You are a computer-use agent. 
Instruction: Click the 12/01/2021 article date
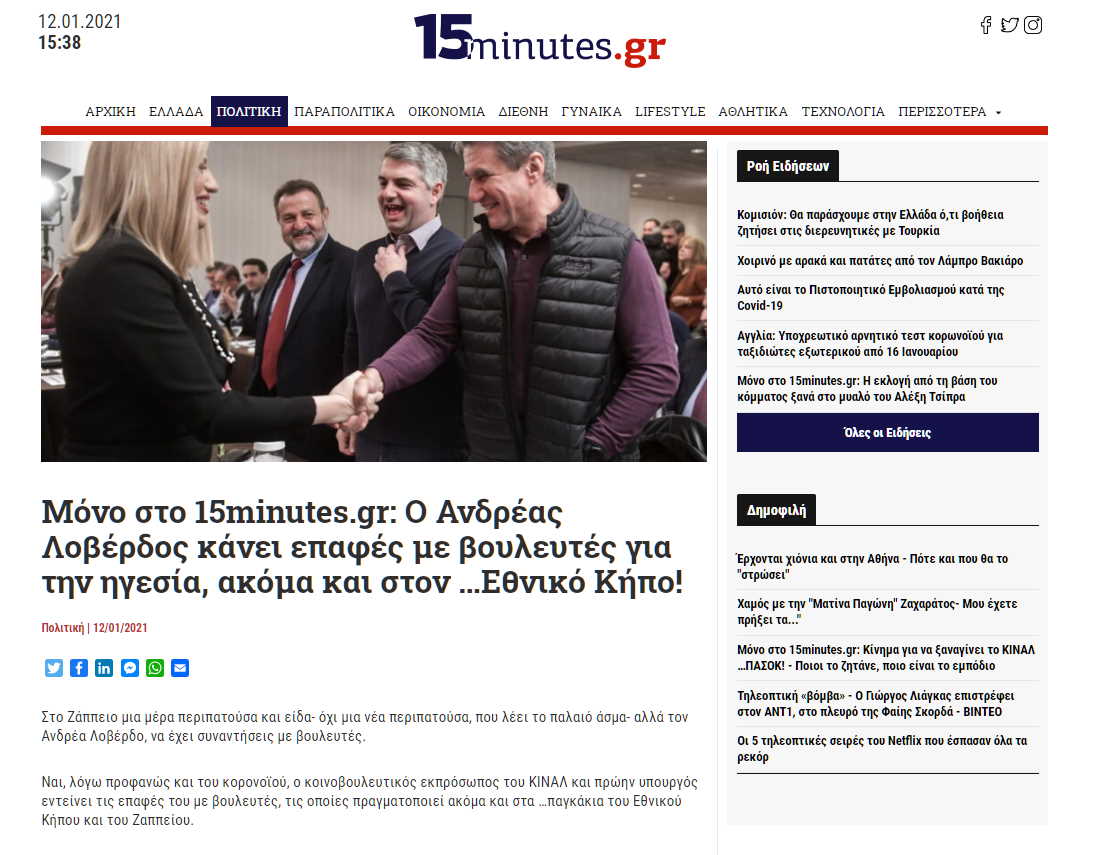[x=120, y=628]
